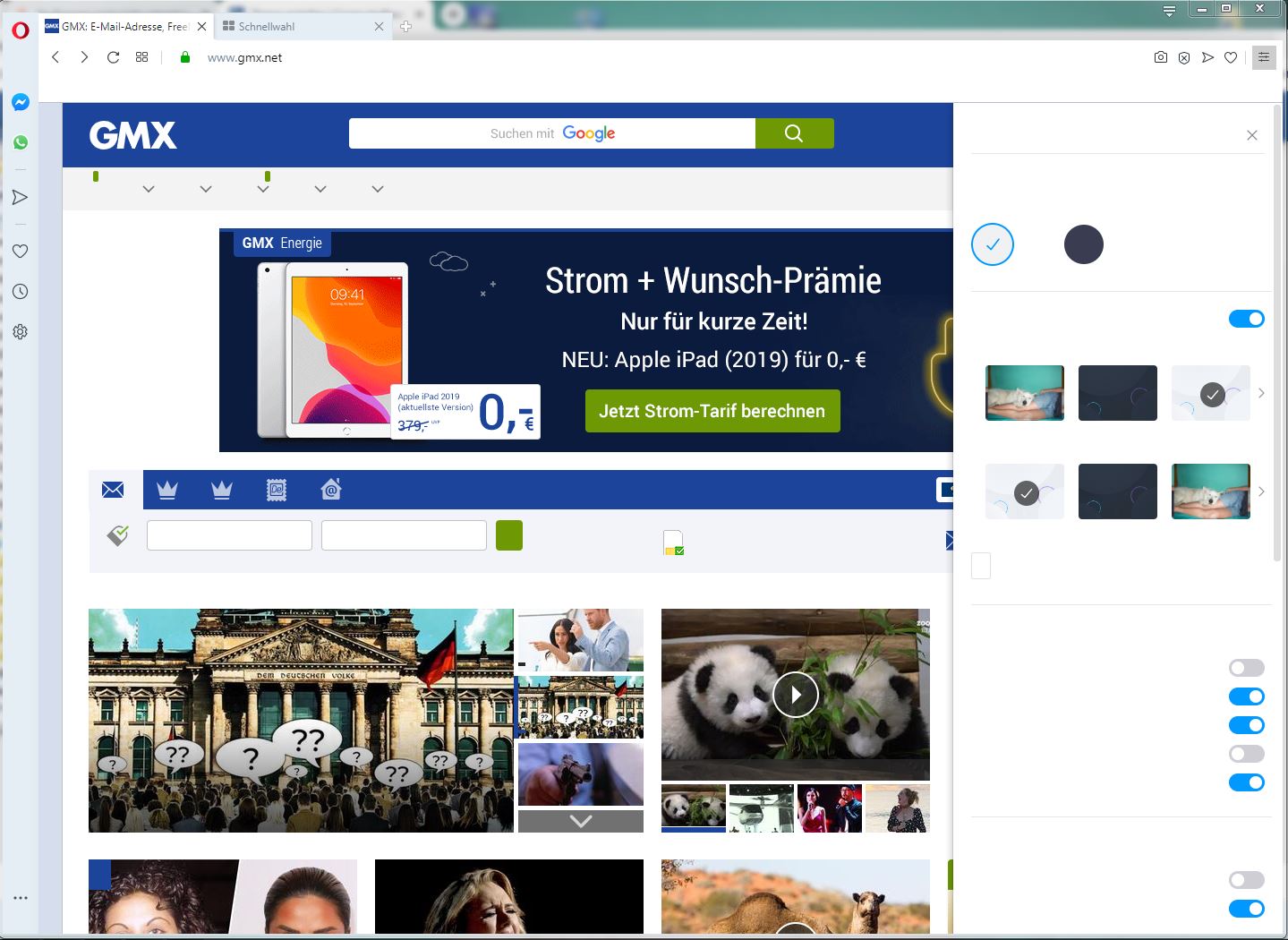Enable the fourth switch in the five-toggle group

[1247, 754]
